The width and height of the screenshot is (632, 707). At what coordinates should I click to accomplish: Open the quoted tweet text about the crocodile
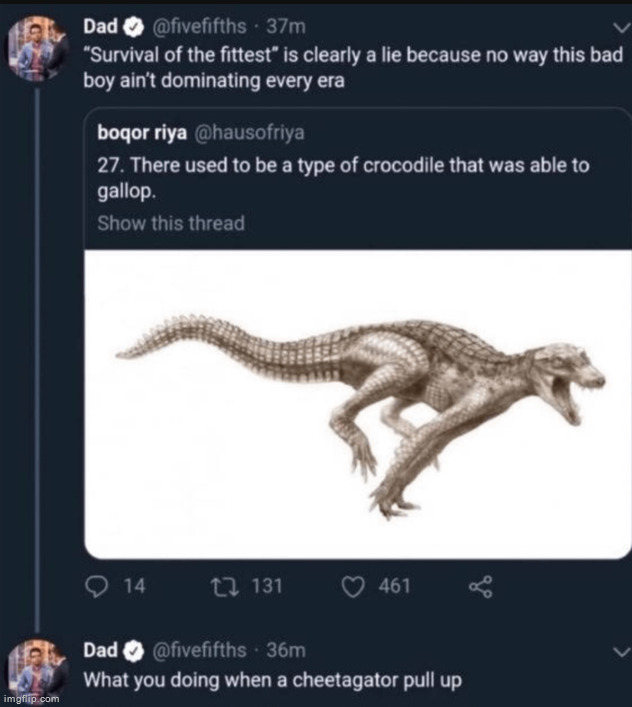(x=343, y=178)
